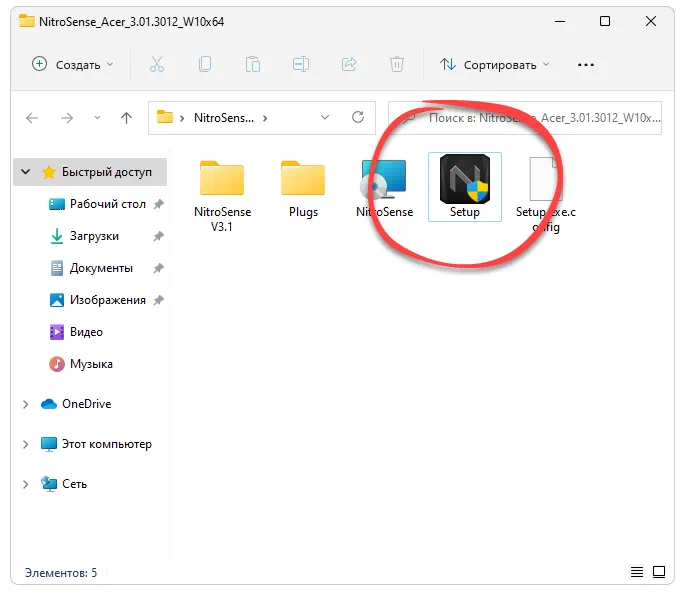Select OneDrive in sidebar
The width and height of the screenshot is (681, 596).
point(86,404)
